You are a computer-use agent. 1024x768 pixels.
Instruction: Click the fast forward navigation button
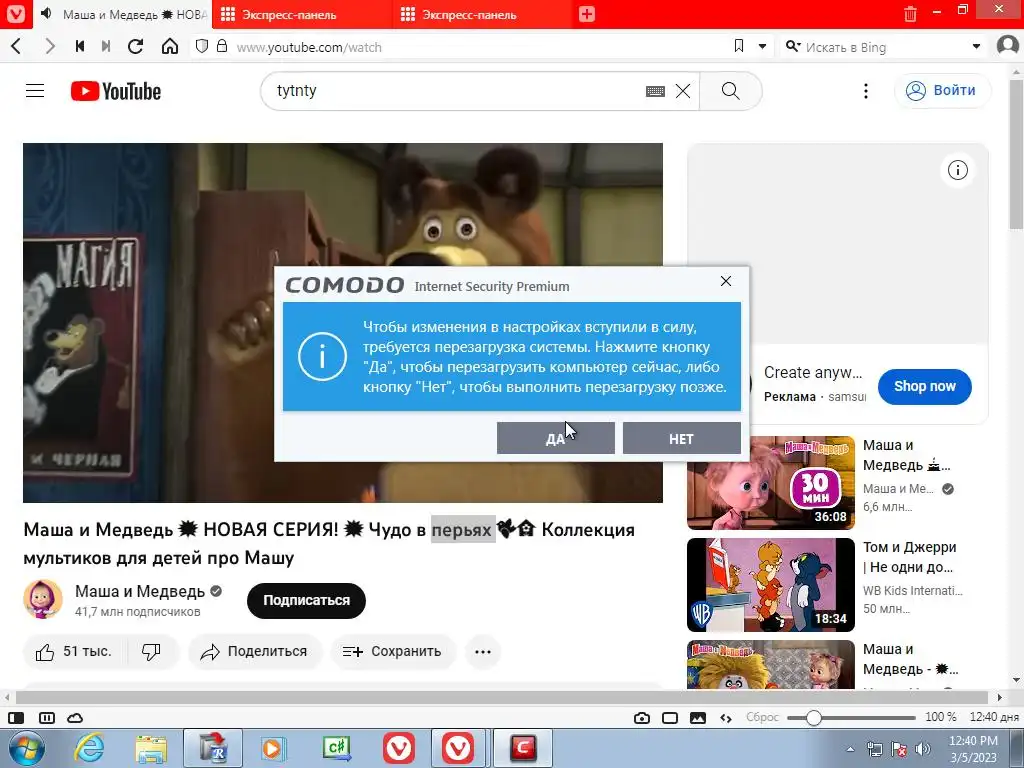click(106, 46)
